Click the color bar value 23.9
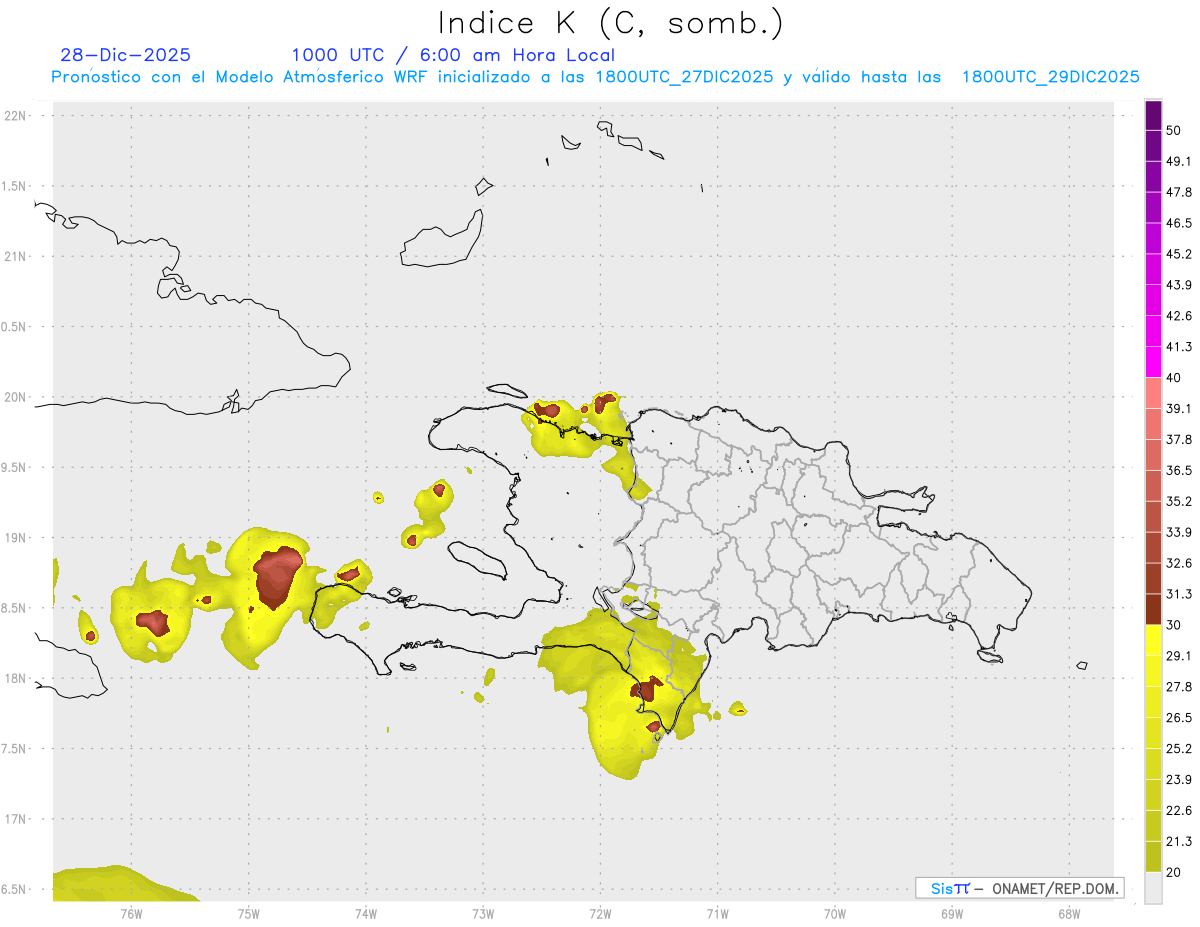 tap(1179, 780)
